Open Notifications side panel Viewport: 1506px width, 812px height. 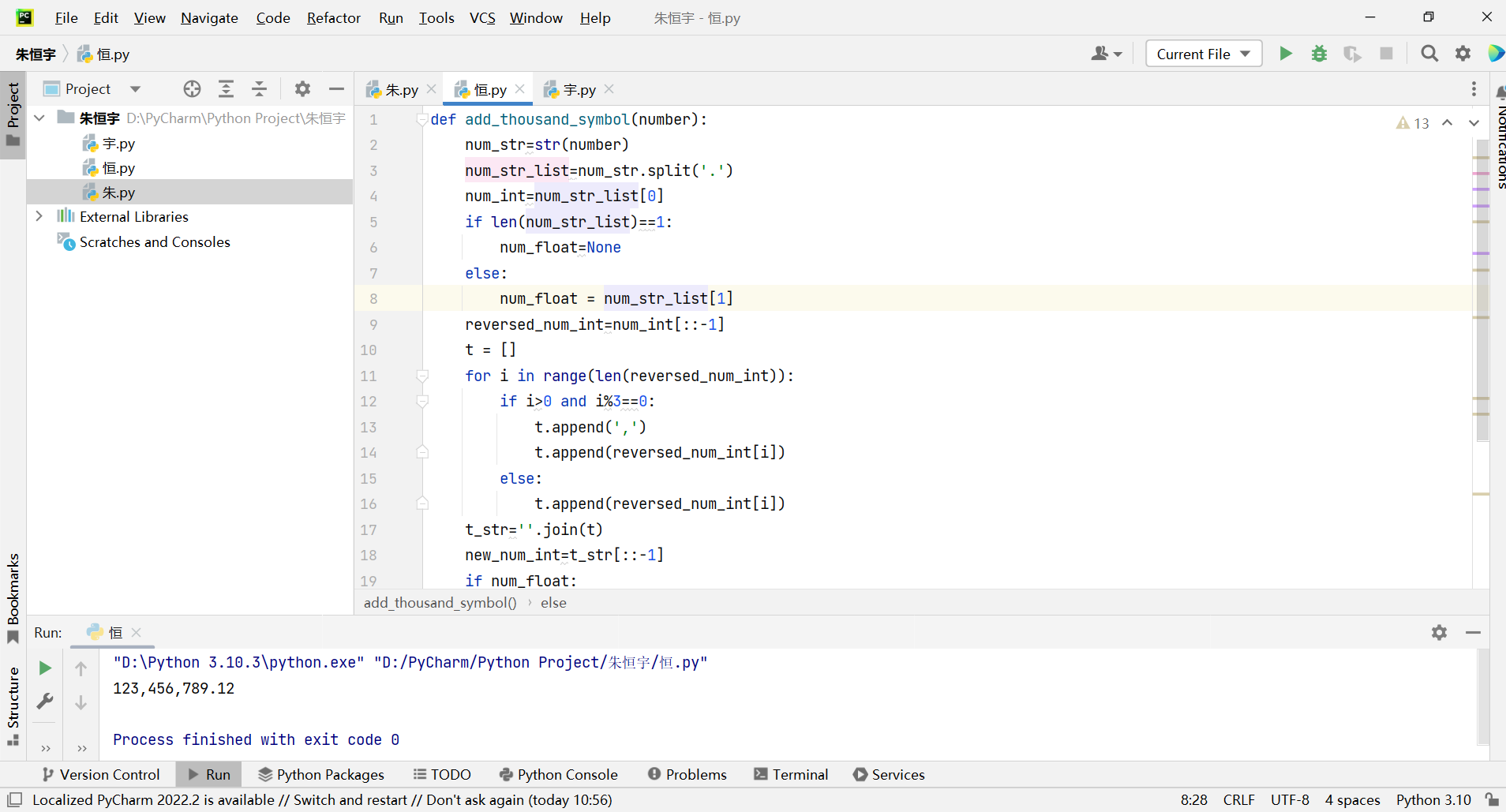tap(1499, 138)
